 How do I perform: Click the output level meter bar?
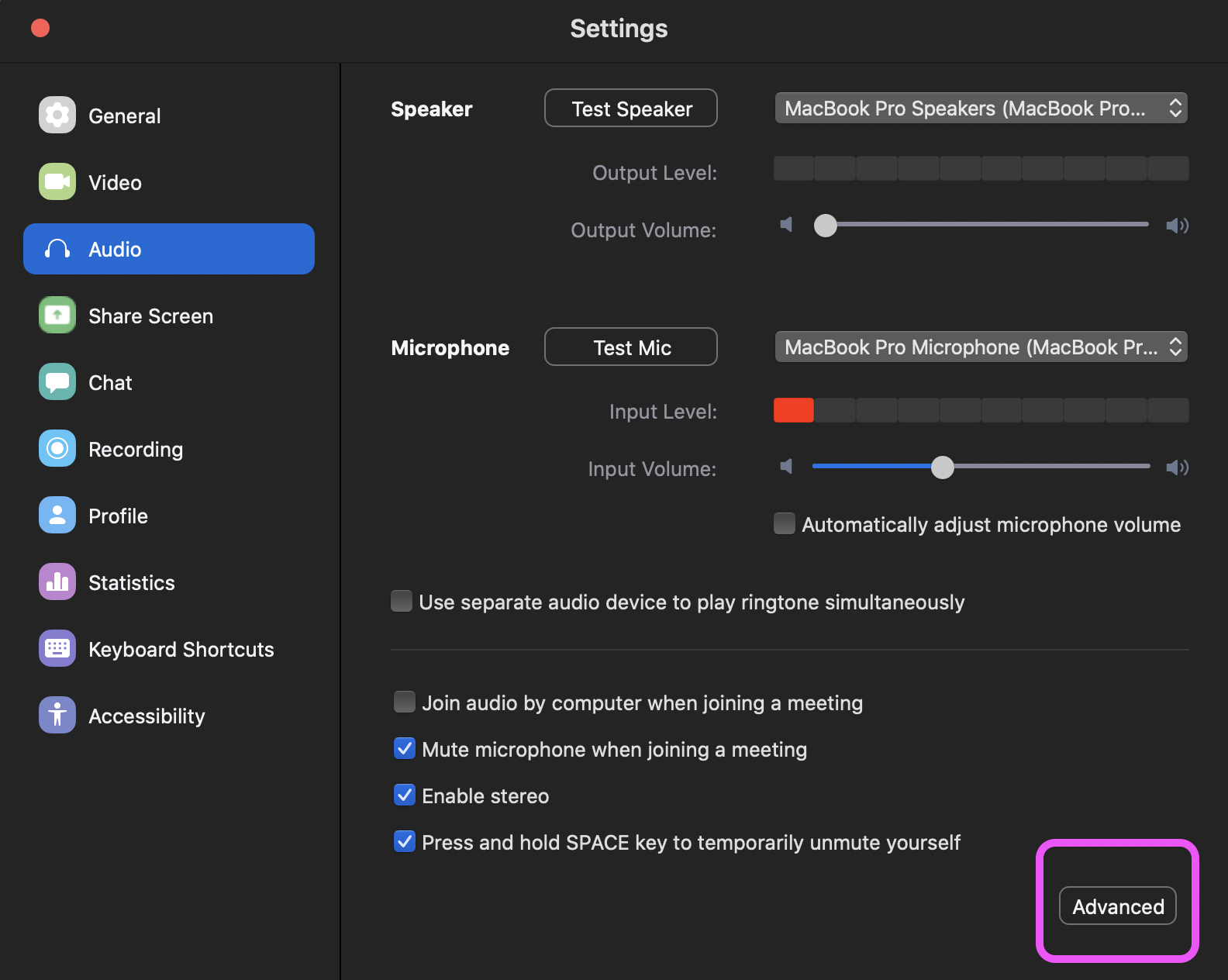[981, 168]
